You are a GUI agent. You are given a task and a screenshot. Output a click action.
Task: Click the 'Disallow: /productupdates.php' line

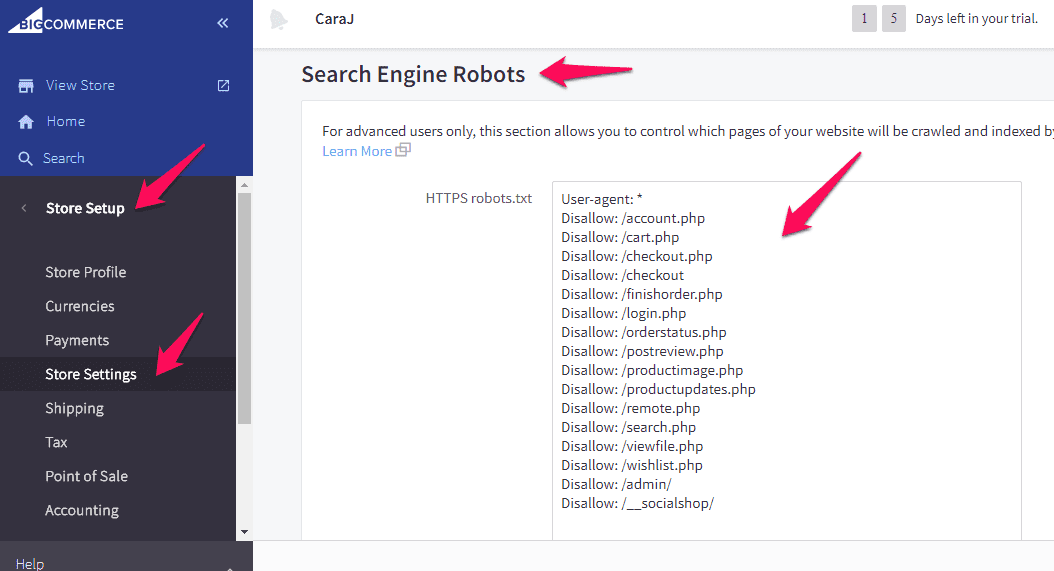(658, 389)
